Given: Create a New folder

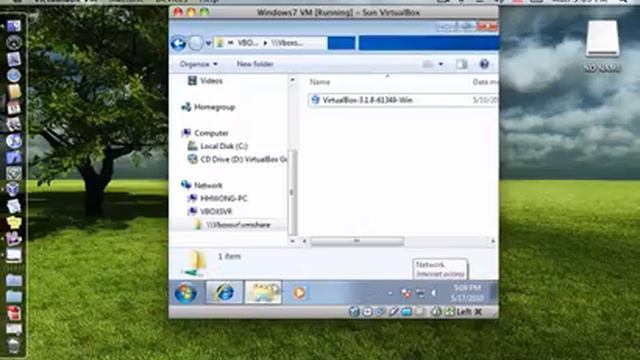Looking at the screenshot, I should coord(255,64).
